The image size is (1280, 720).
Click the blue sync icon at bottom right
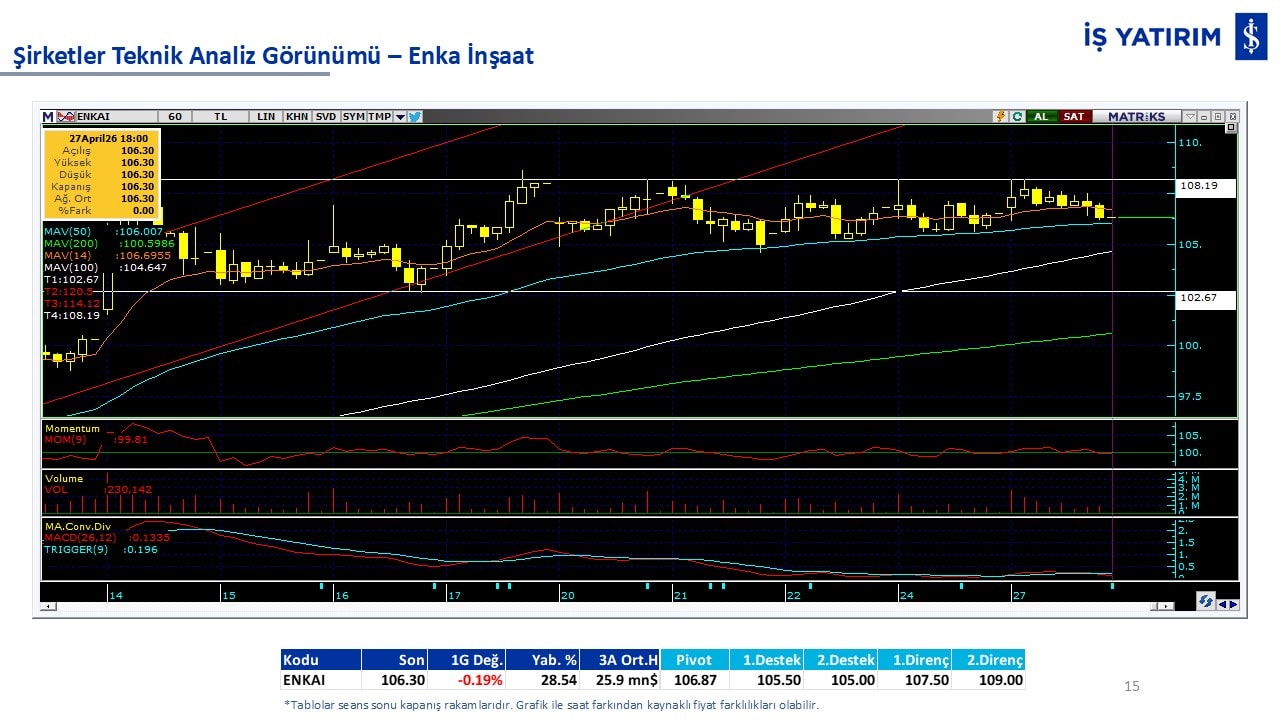coord(1206,602)
